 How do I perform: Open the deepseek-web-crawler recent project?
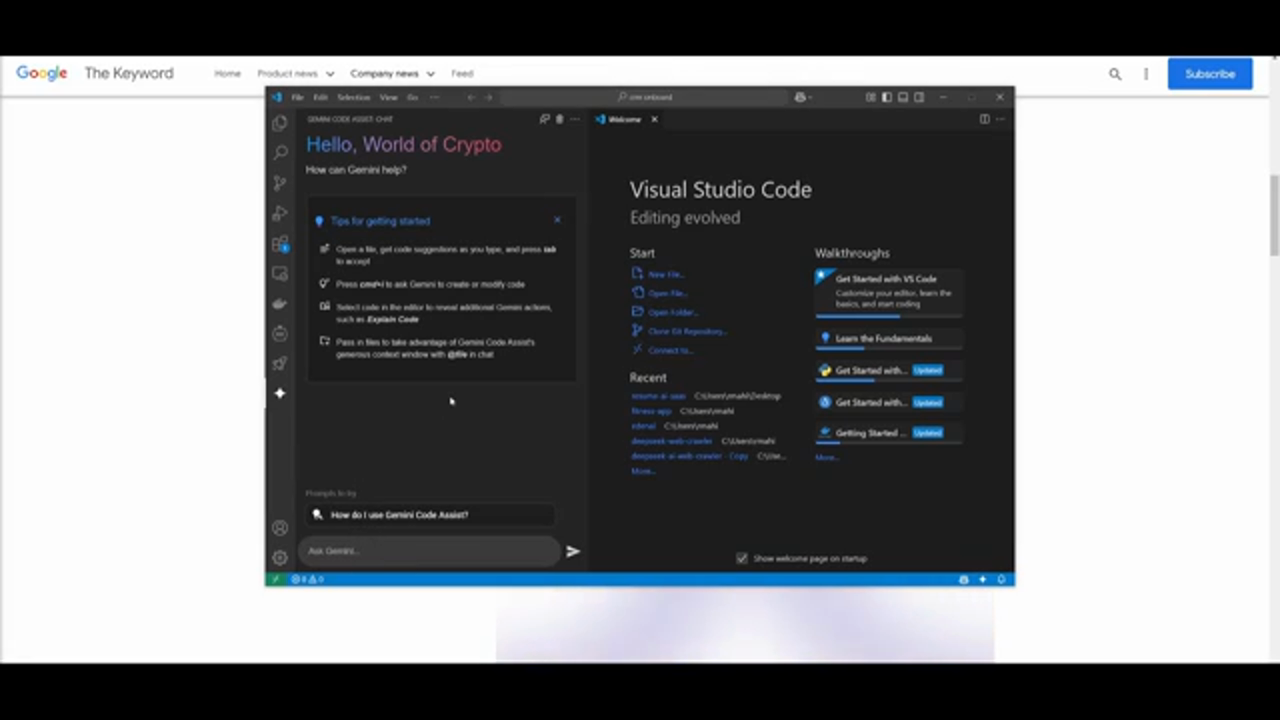pos(671,441)
